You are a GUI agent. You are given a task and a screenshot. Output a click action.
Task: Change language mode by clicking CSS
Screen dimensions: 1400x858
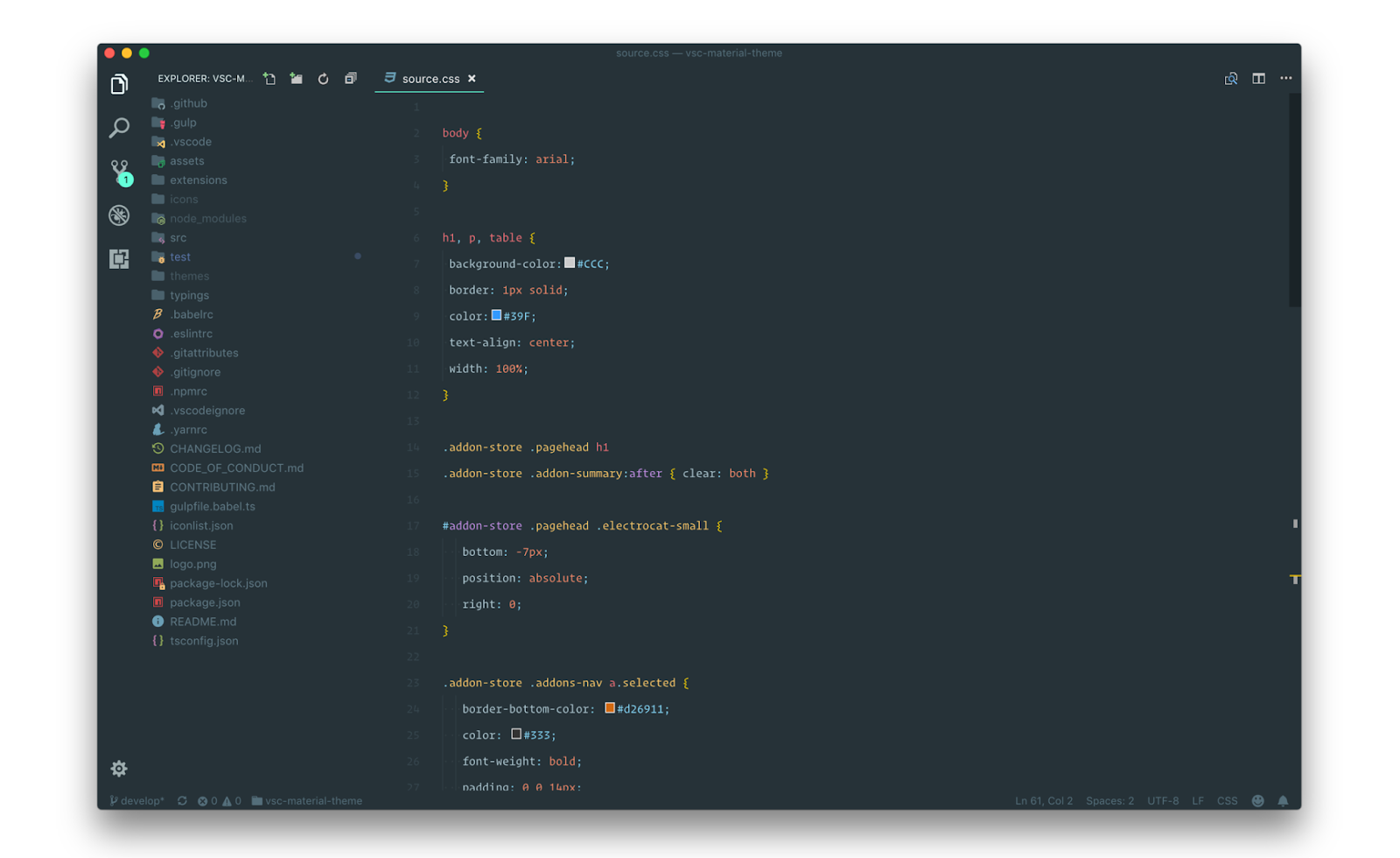pos(1227,800)
